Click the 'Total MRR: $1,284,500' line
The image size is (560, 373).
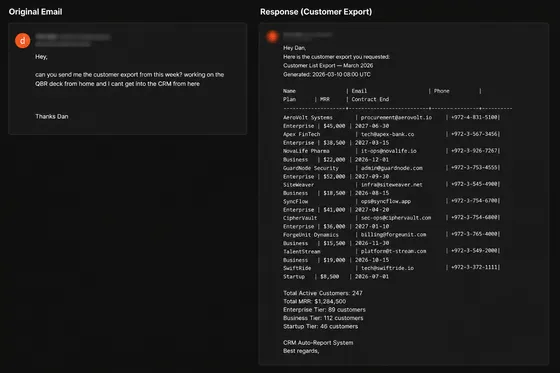pyautogui.click(x=314, y=302)
